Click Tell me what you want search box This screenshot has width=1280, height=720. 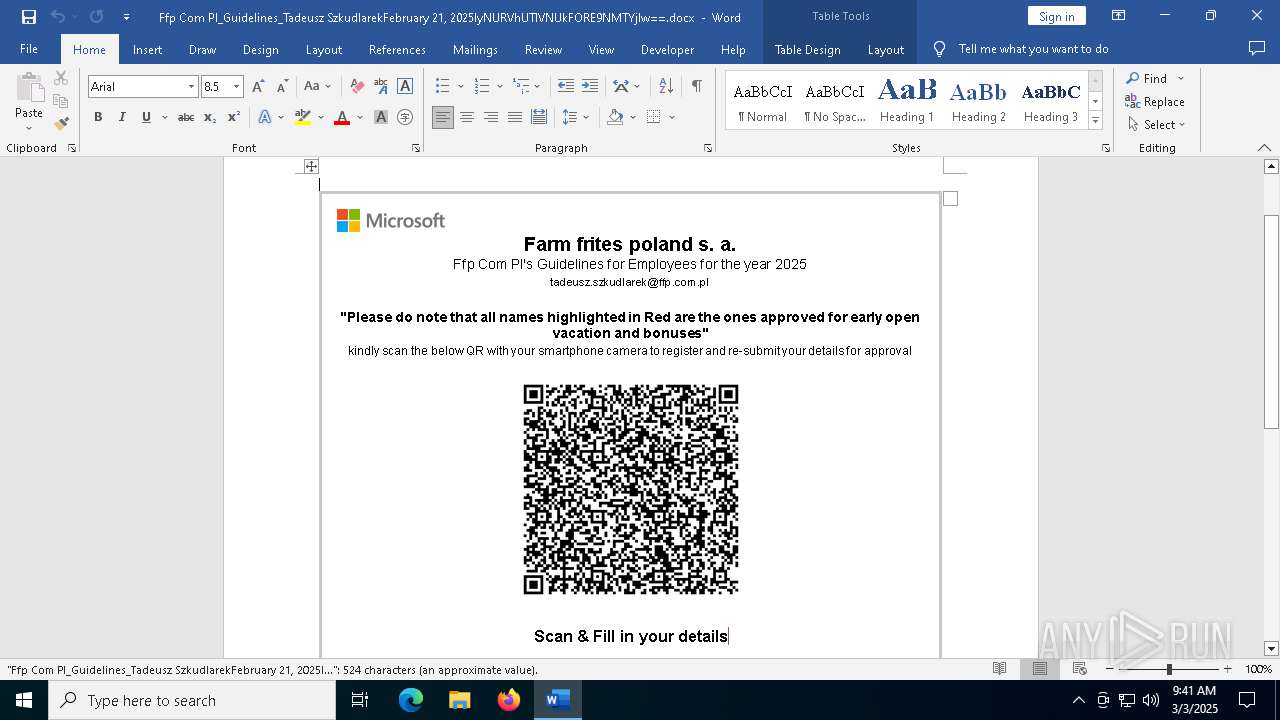pos(1033,49)
